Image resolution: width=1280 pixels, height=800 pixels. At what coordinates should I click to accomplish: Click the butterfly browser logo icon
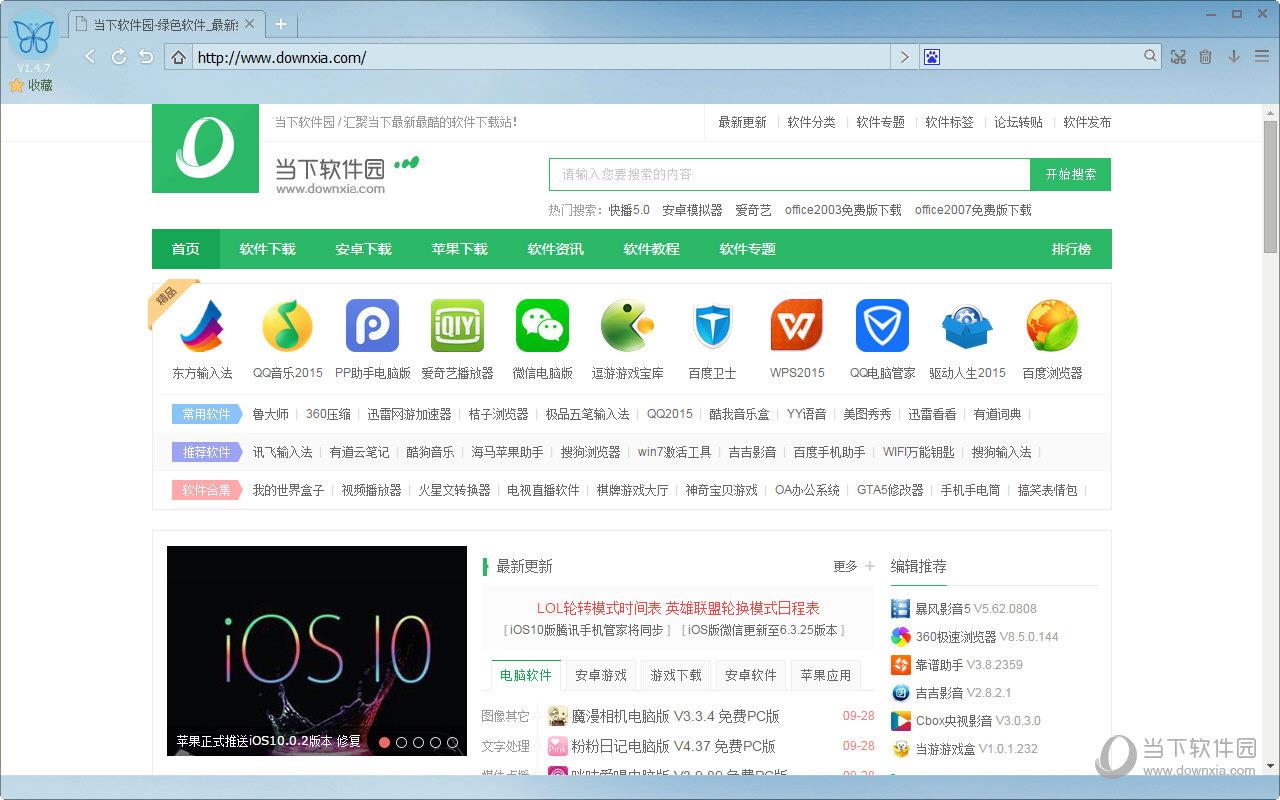point(34,35)
